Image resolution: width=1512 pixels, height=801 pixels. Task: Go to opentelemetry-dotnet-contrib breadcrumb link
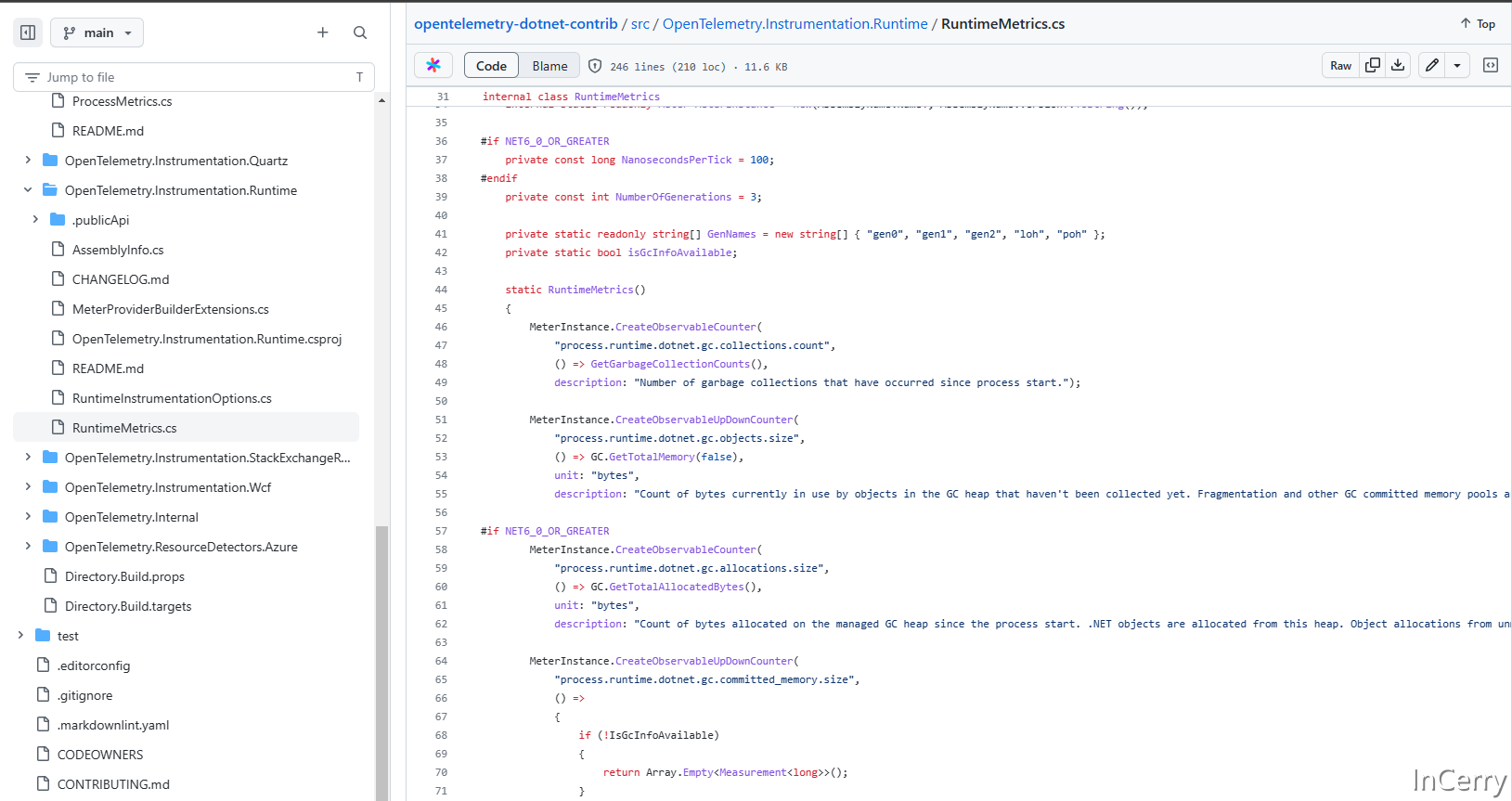click(515, 24)
